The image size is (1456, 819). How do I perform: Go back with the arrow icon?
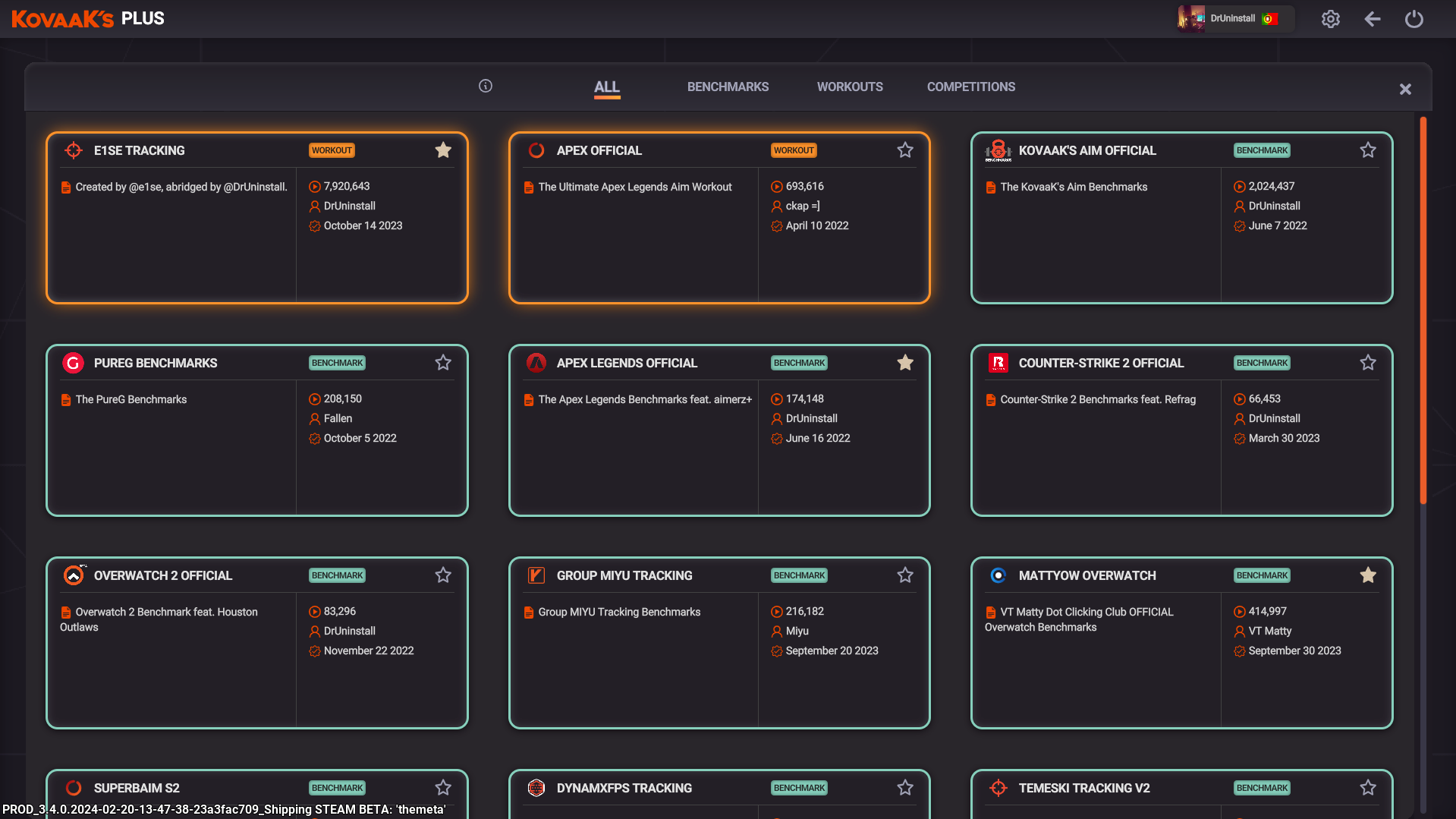click(x=1372, y=19)
